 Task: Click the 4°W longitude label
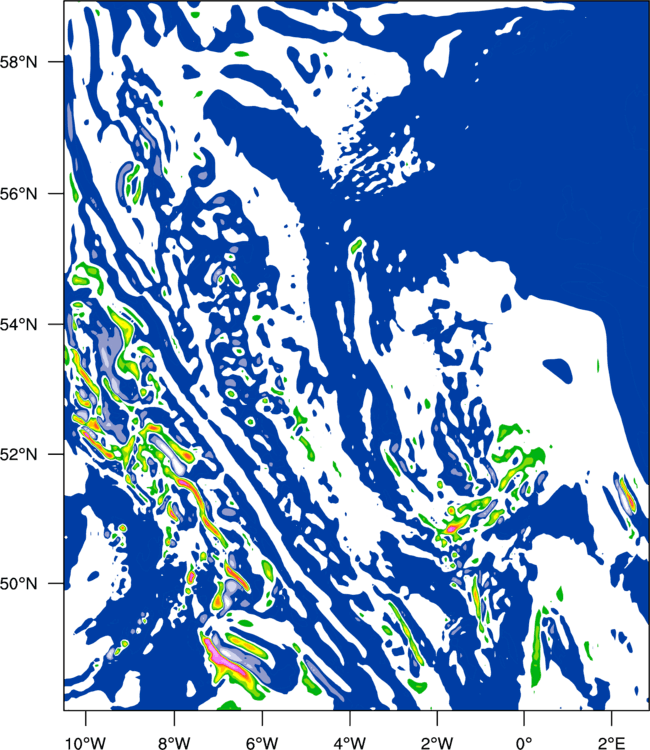(350, 743)
